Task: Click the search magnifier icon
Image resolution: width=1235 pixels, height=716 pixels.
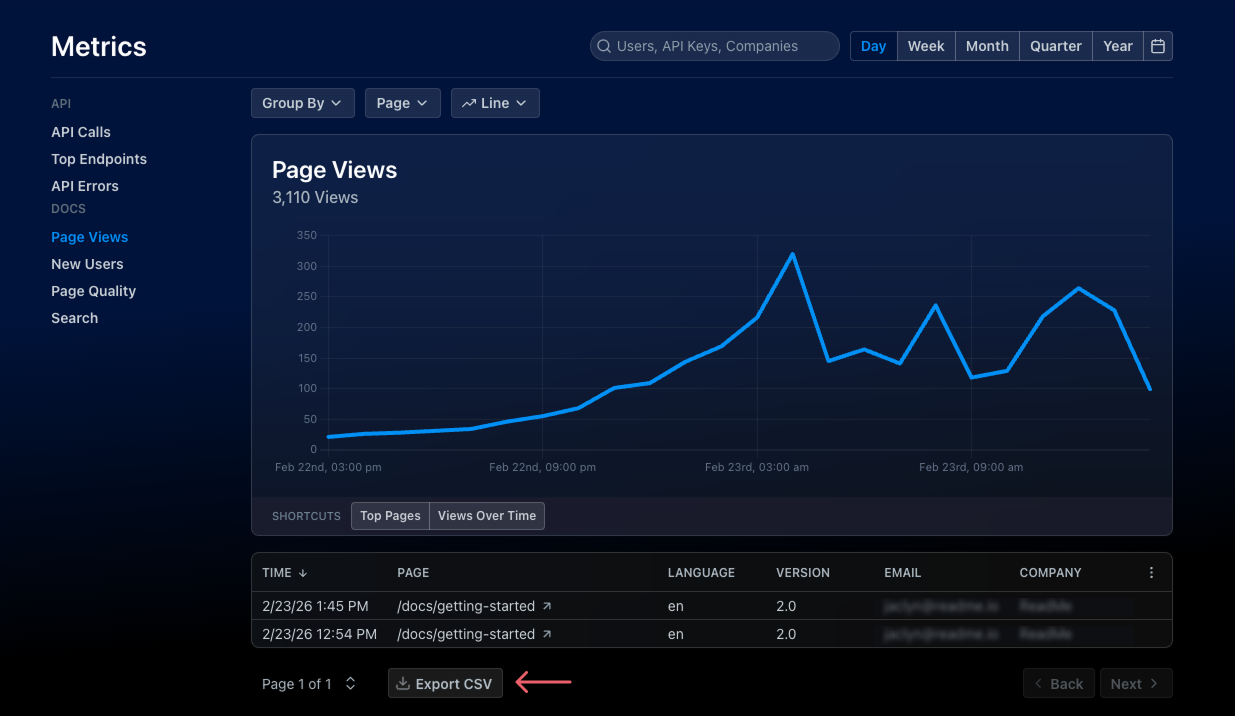Action: (604, 46)
